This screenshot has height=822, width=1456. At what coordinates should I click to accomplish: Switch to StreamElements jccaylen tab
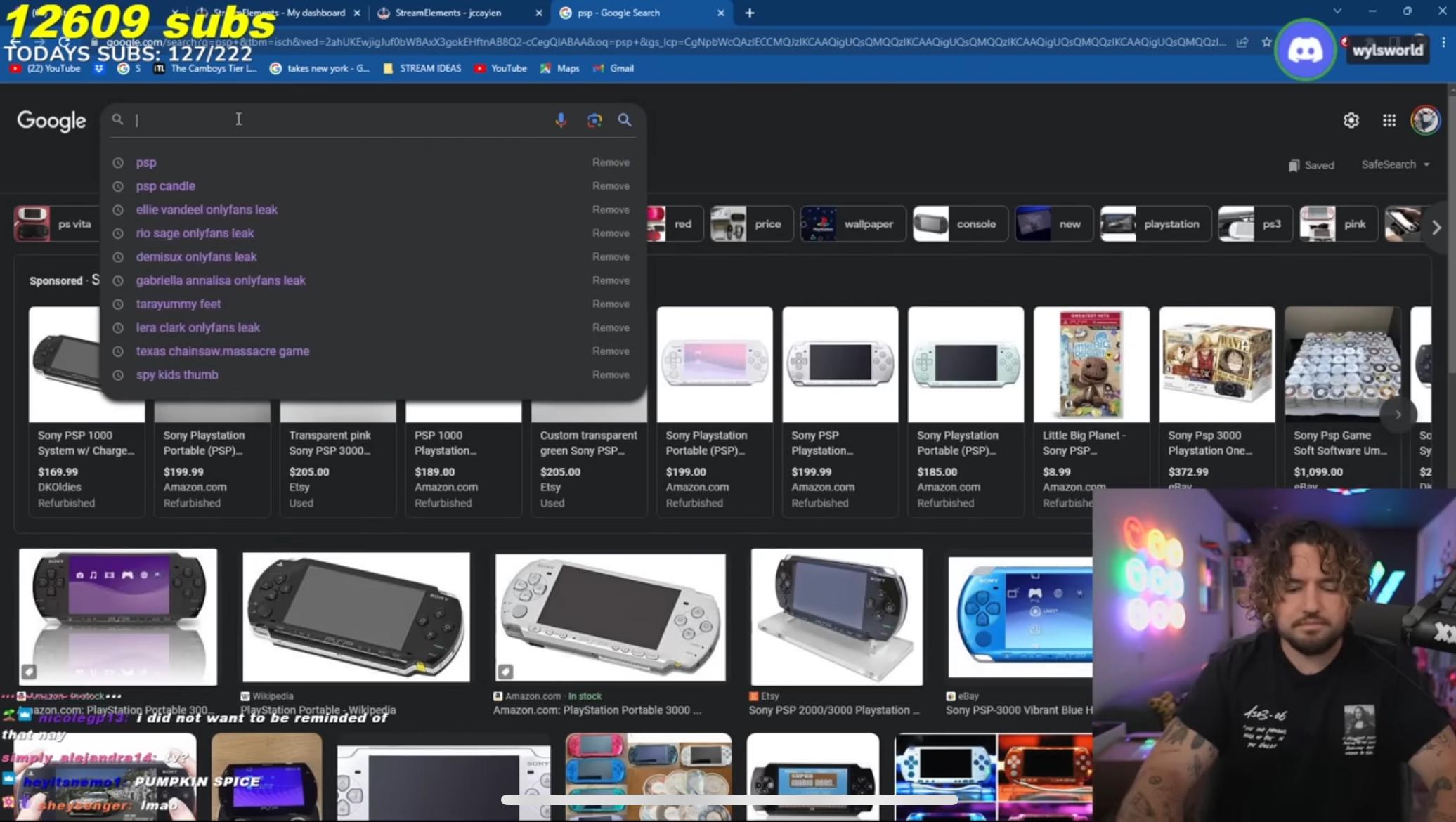click(x=448, y=13)
